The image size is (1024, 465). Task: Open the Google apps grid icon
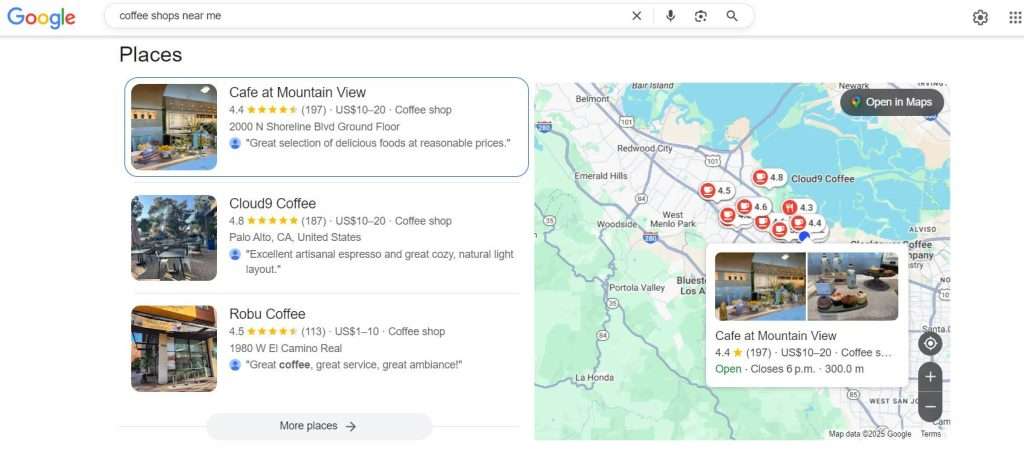point(1015,17)
